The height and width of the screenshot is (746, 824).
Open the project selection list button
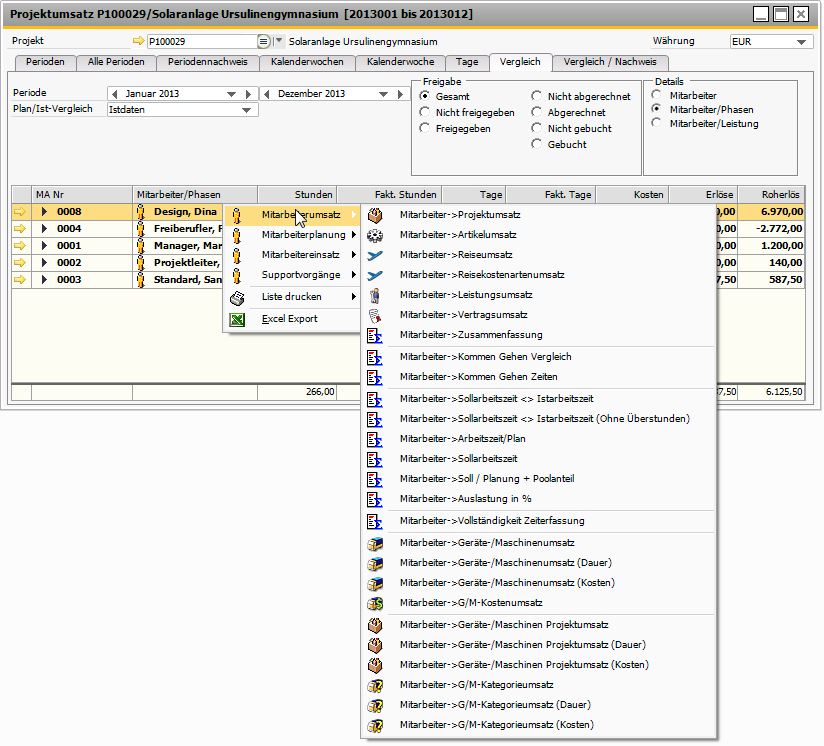(264, 41)
